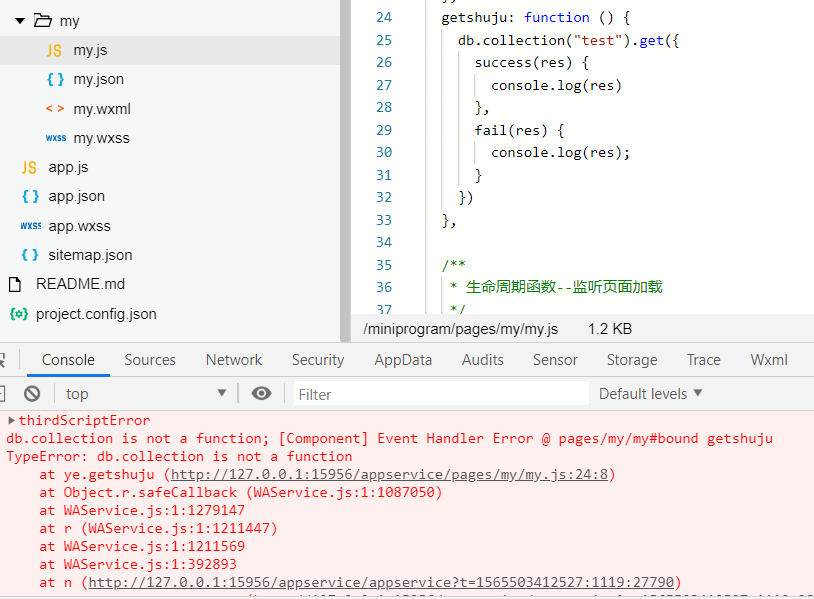
Task: Click the wxss icon beside app.wxss
Action: (31, 226)
